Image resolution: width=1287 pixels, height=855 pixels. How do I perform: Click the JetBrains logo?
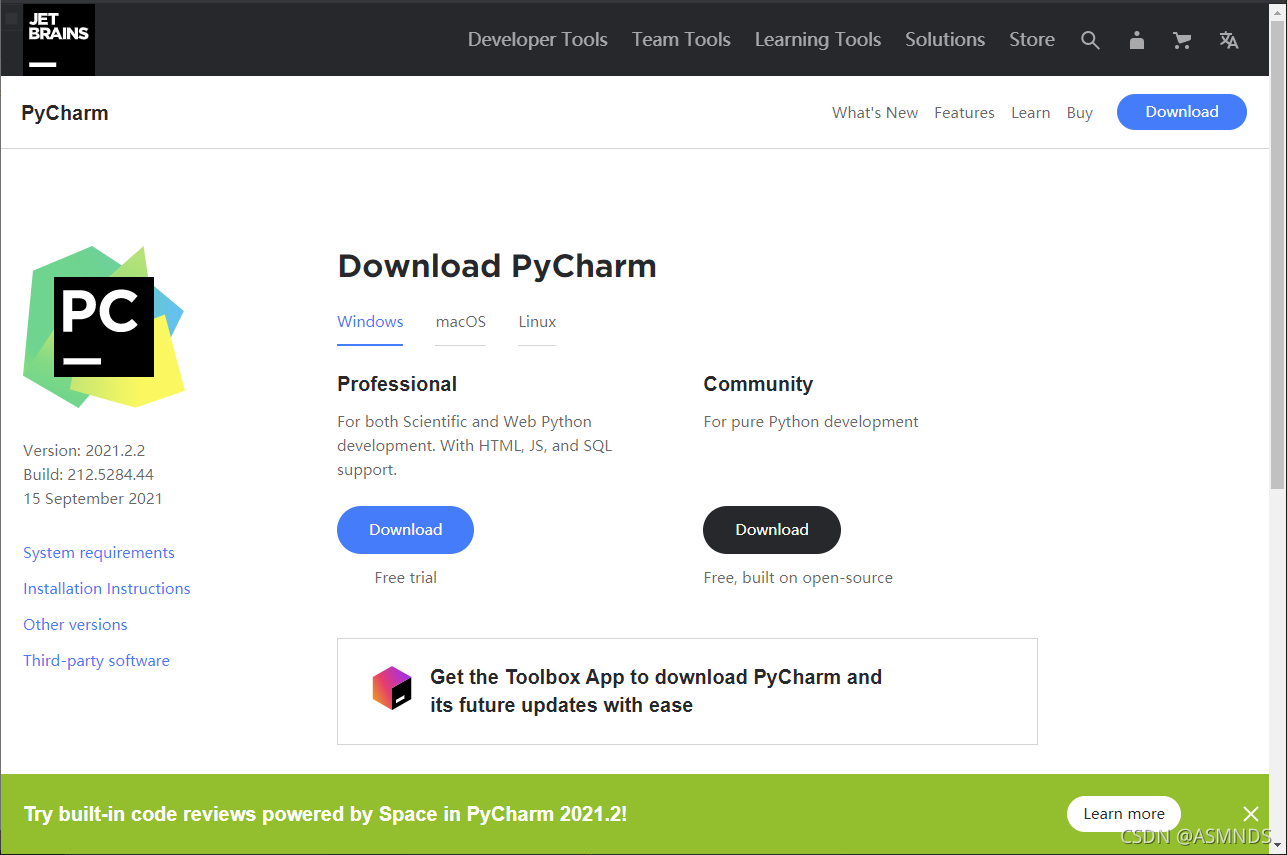(x=59, y=39)
